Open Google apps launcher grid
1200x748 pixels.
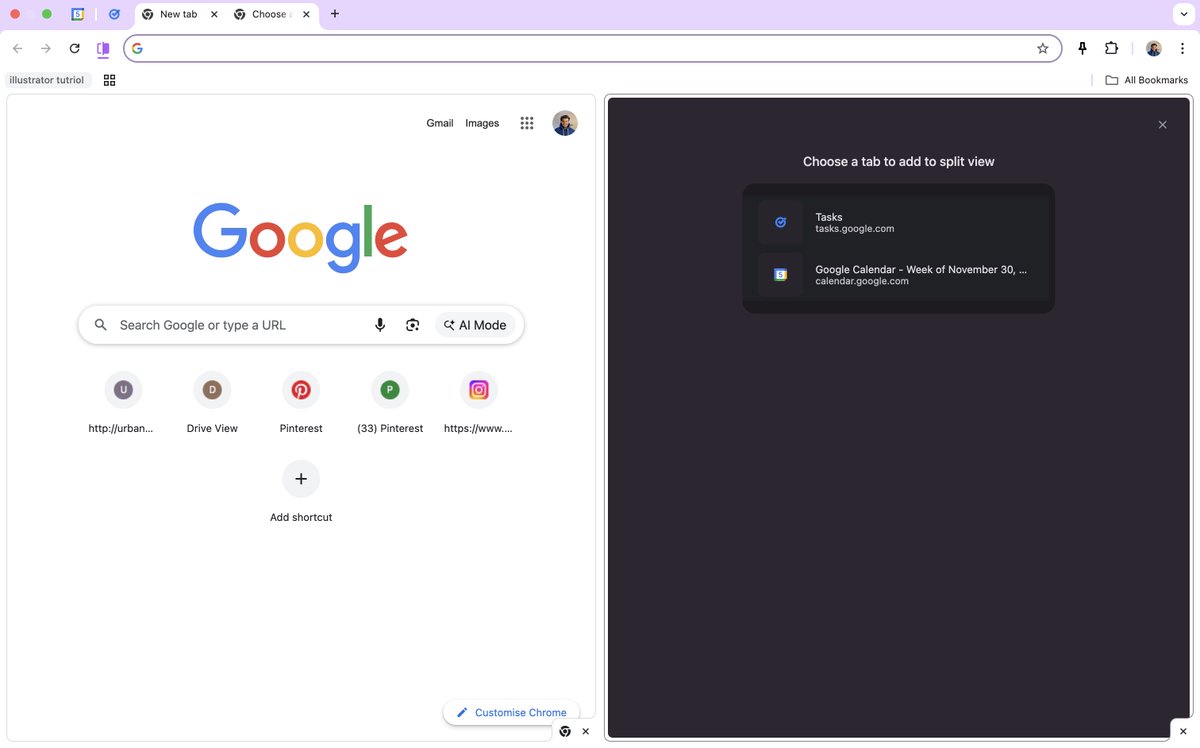527,123
